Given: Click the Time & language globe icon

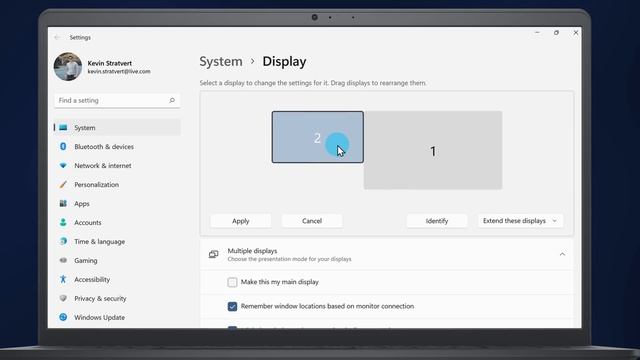Looking at the screenshot, I should [63, 241].
